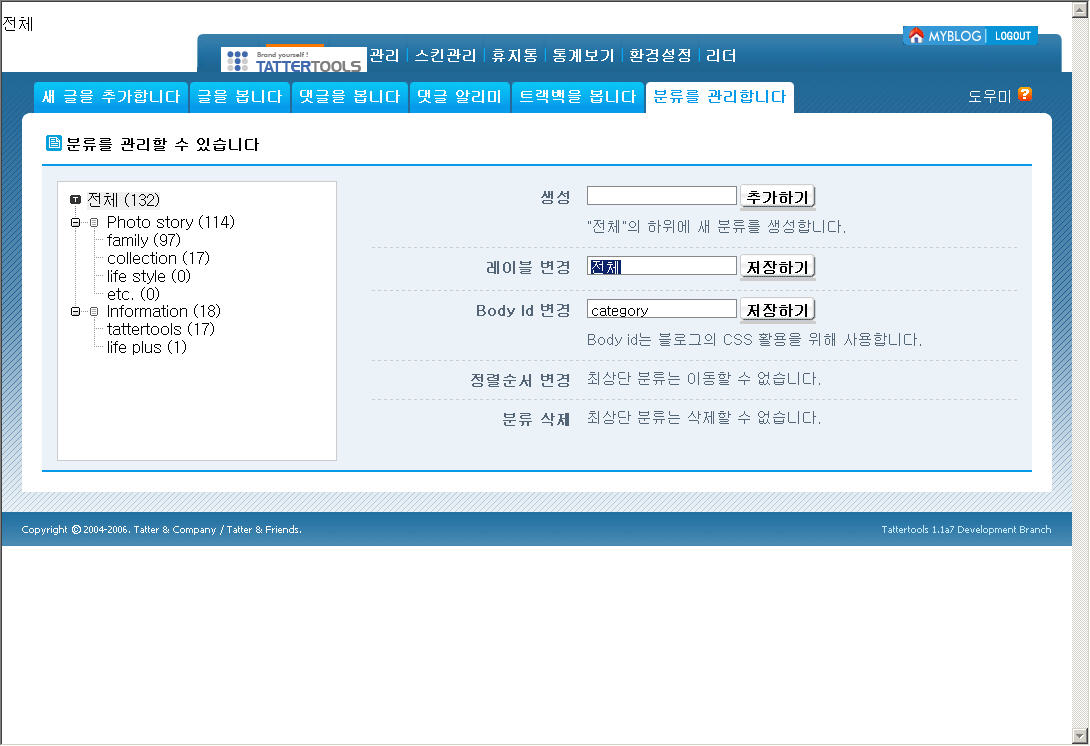Open the 스킨관리 menu
Image resolution: width=1090 pixels, height=746 pixels.
(445, 56)
